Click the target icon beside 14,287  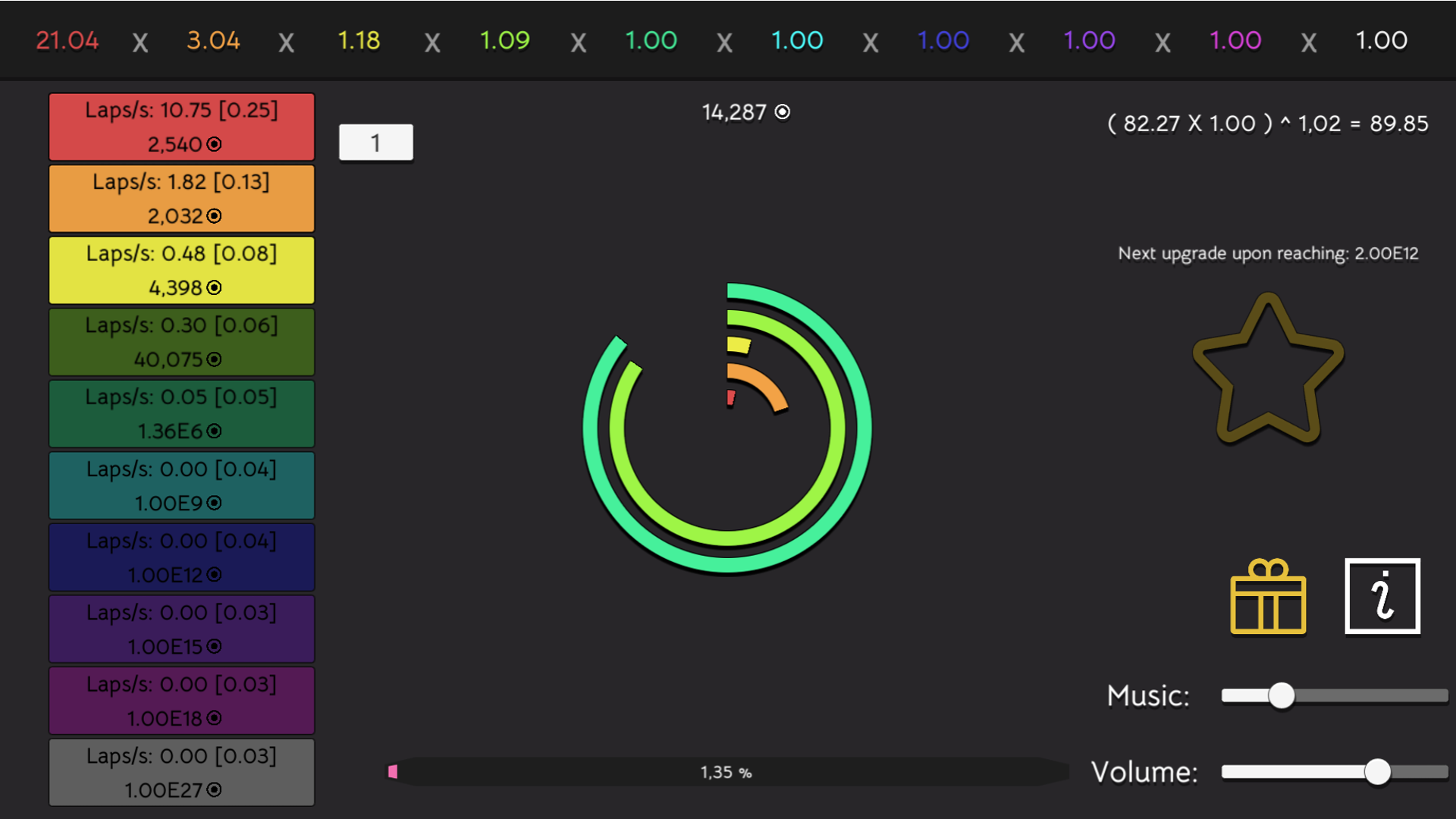pyautogui.click(x=782, y=111)
